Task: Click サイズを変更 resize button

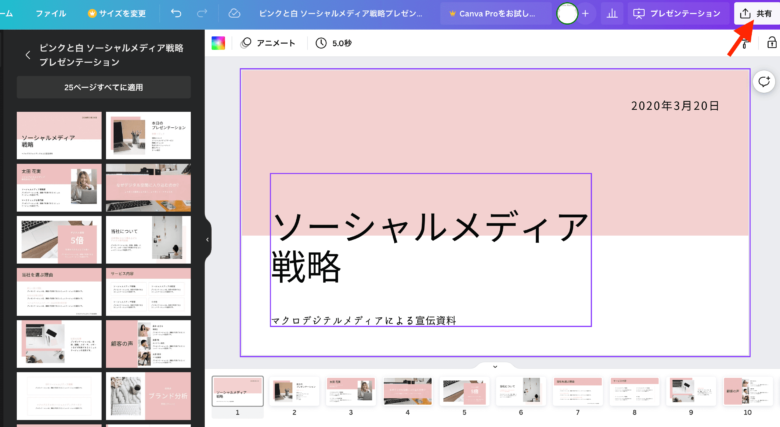Action: click(x=117, y=13)
